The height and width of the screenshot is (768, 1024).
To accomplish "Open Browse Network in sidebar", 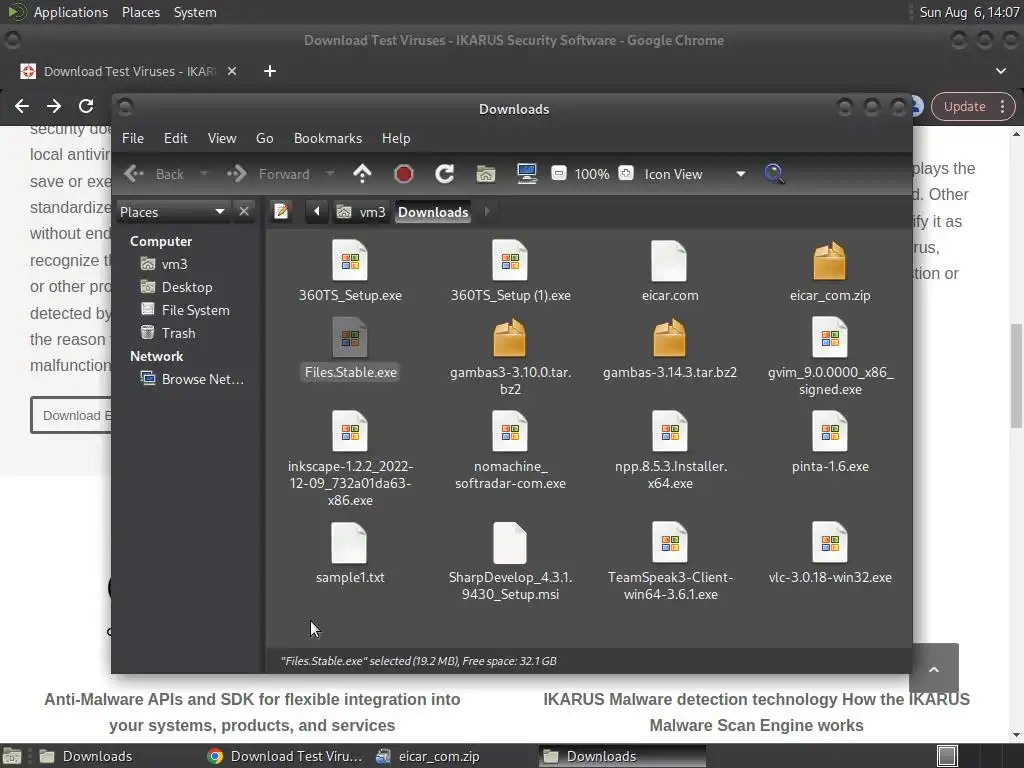I will [x=193, y=379].
